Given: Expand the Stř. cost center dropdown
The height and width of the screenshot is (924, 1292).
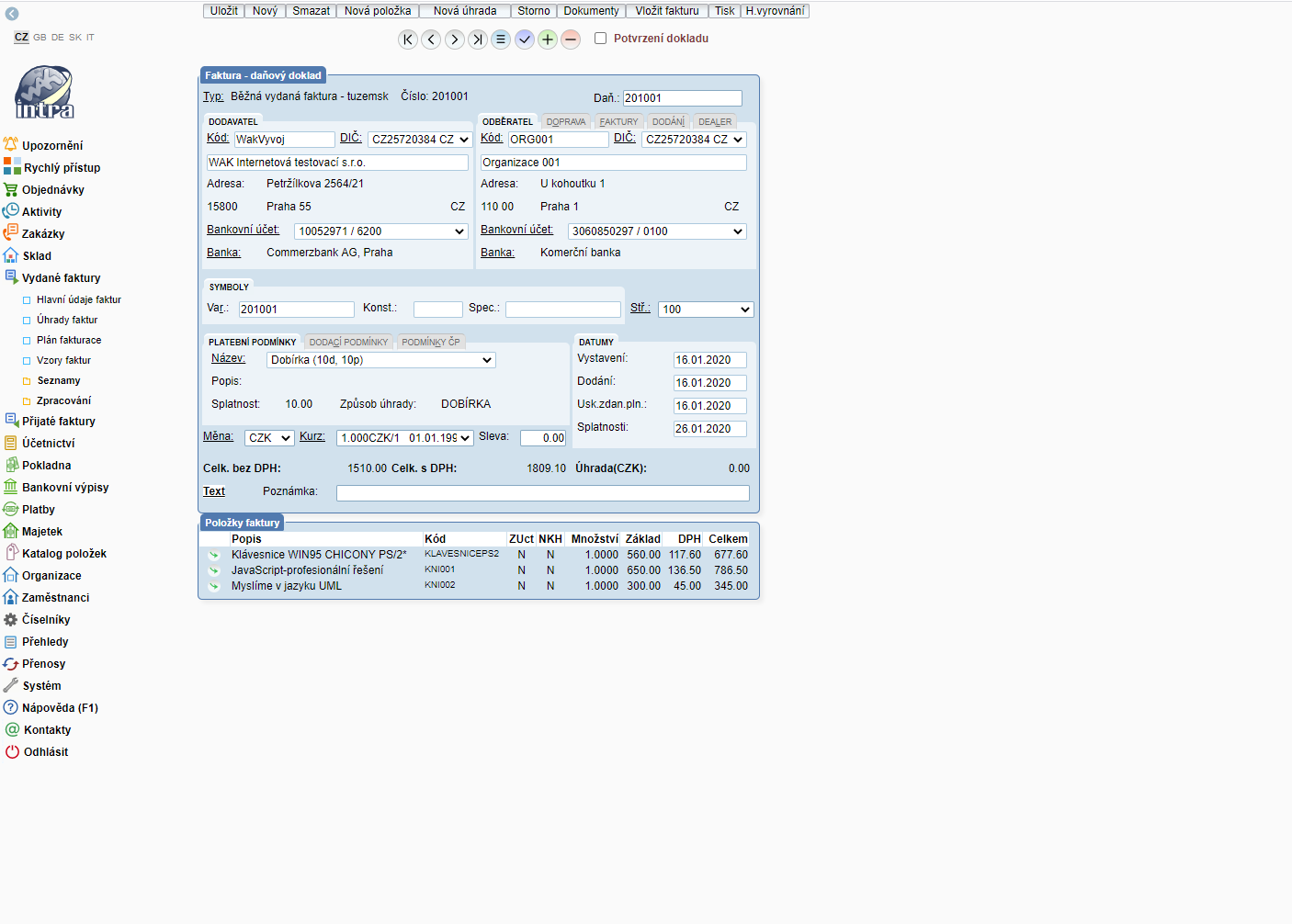Looking at the screenshot, I should pyautogui.click(x=706, y=310).
